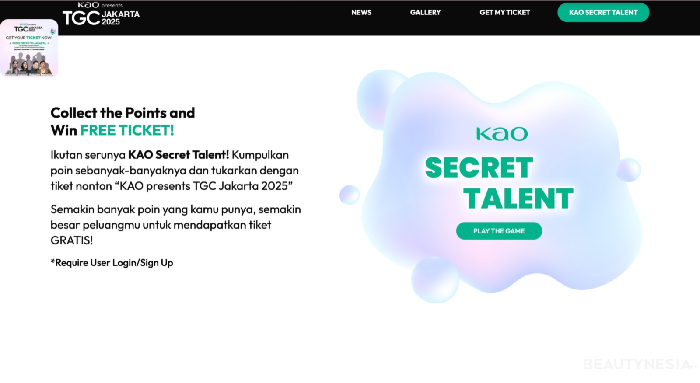Click the SECRET TALENT title graphic
The image size is (700, 383).
499,183
